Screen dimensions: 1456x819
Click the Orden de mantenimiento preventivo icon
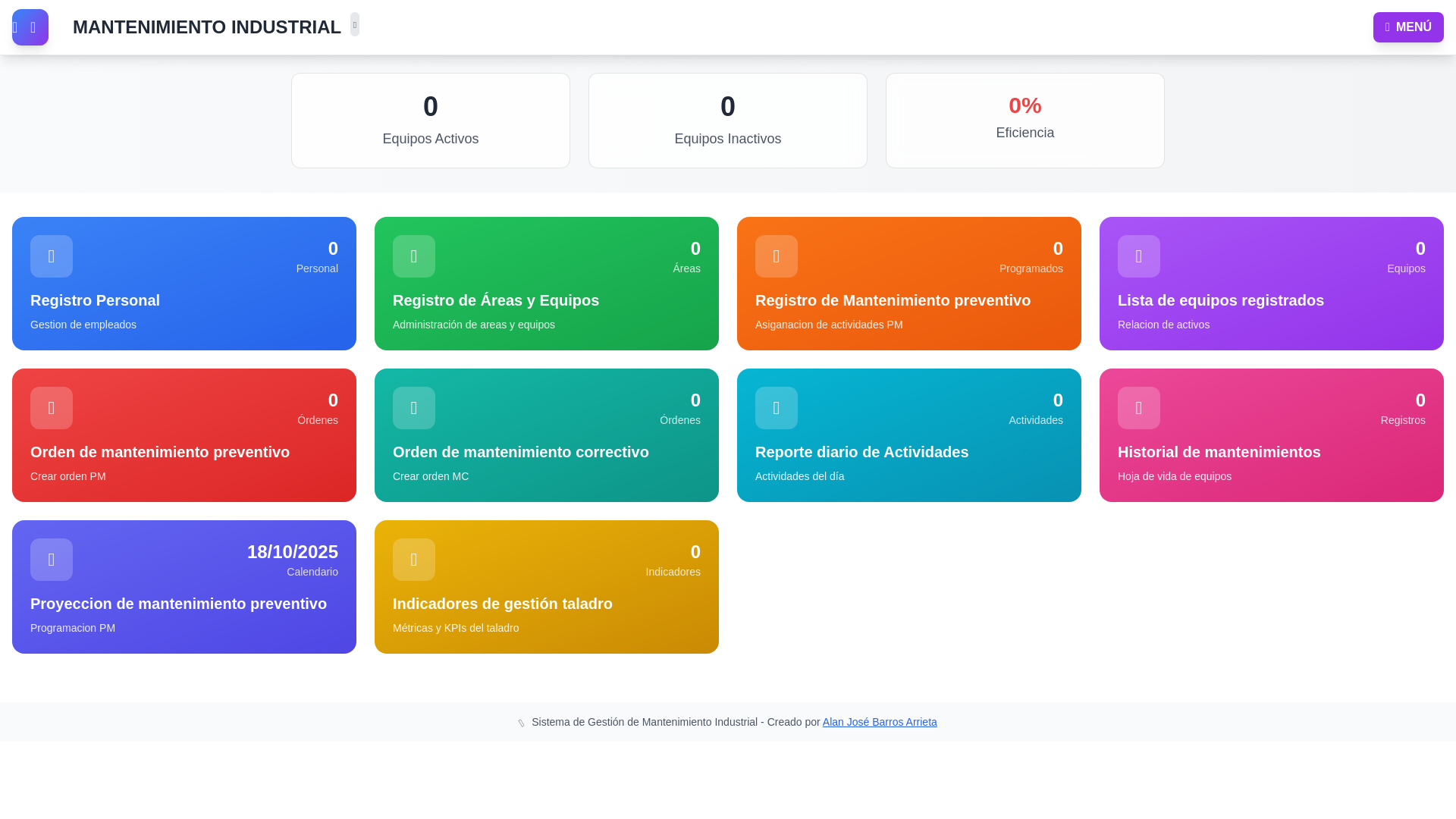(x=52, y=408)
